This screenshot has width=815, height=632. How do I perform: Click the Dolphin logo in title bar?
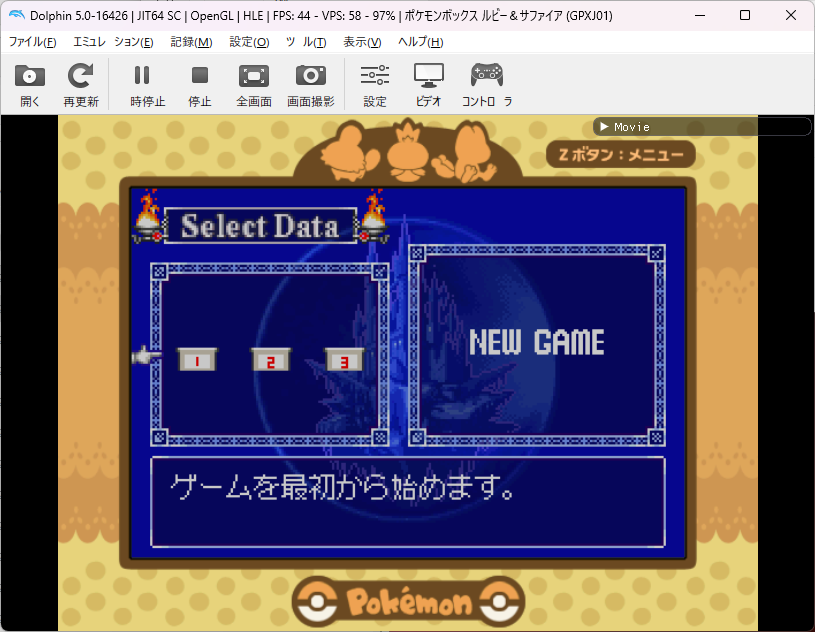pyautogui.click(x=17, y=15)
